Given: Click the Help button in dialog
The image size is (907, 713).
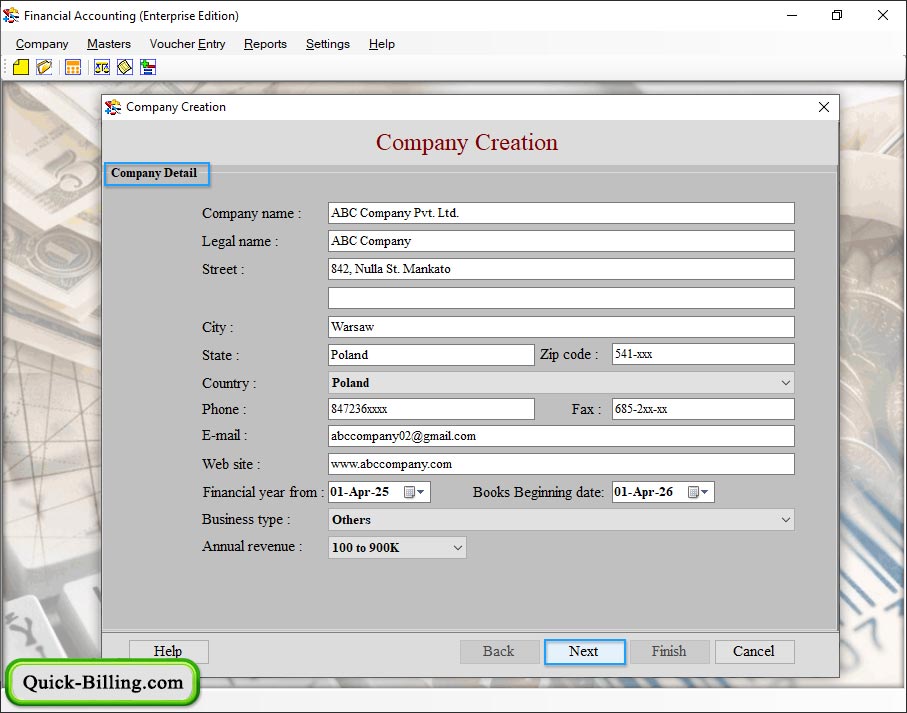Looking at the screenshot, I should (168, 652).
